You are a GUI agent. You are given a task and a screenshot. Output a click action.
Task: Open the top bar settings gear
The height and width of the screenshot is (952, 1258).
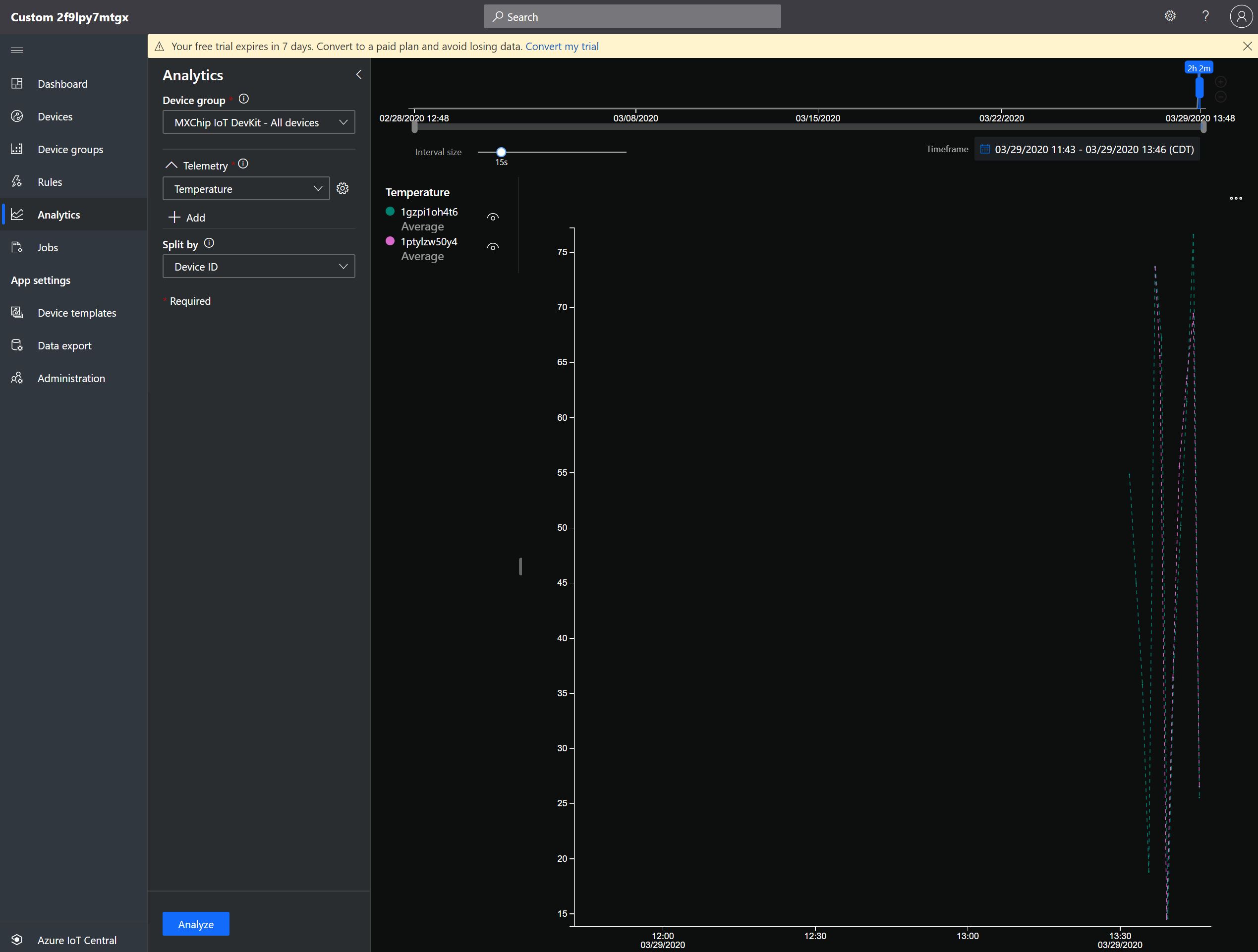tap(1170, 16)
